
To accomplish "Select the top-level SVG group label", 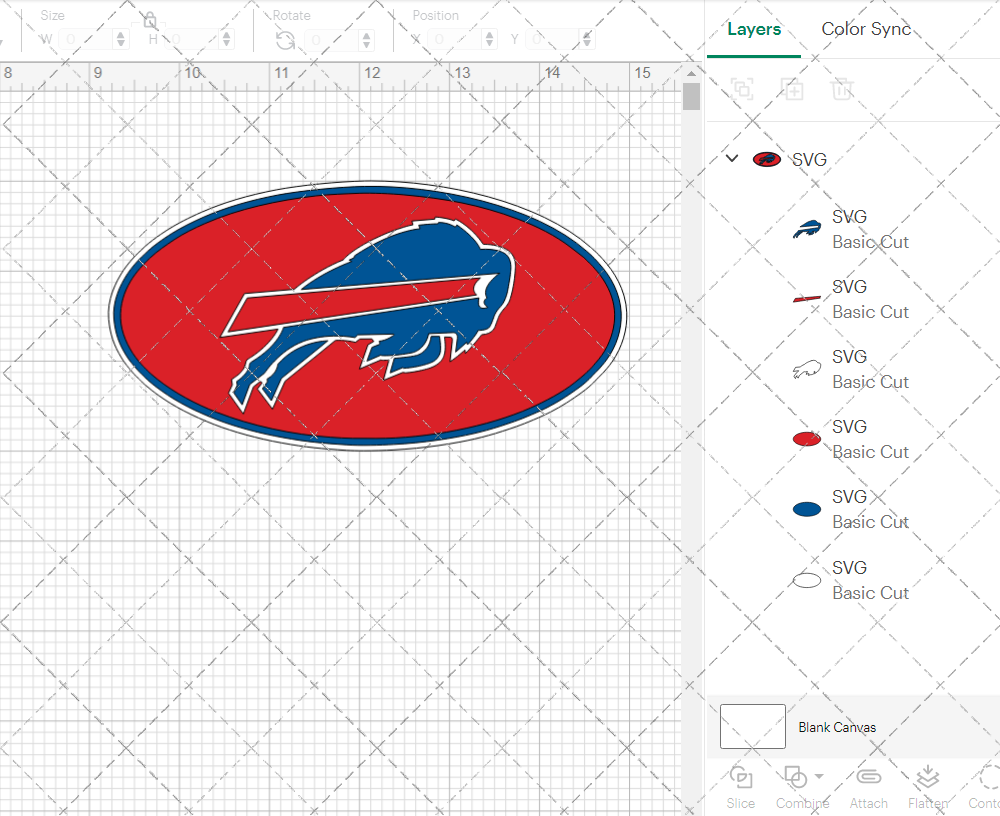I will point(809,159).
